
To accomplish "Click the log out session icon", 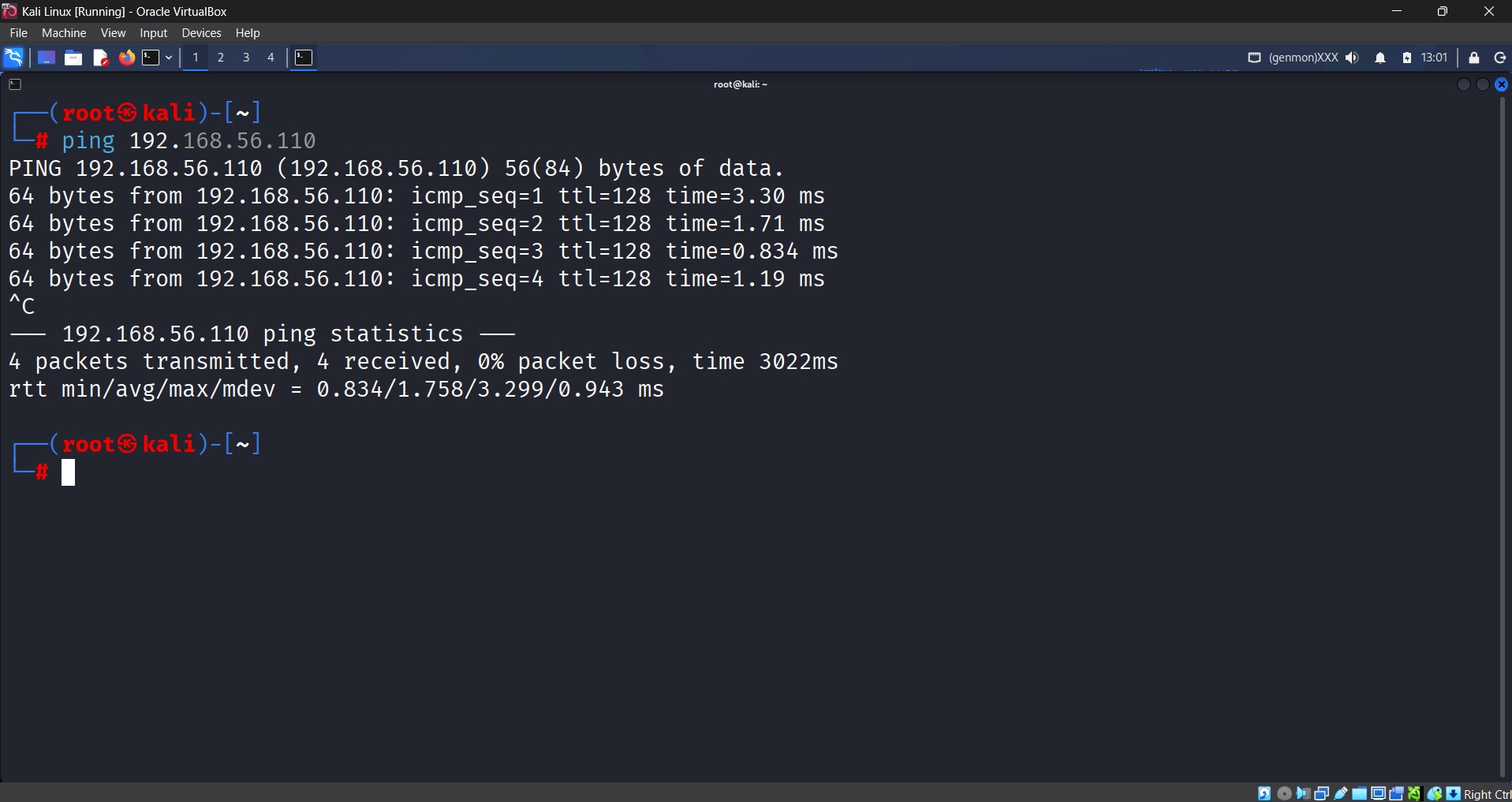I will pyautogui.click(x=1500, y=58).
